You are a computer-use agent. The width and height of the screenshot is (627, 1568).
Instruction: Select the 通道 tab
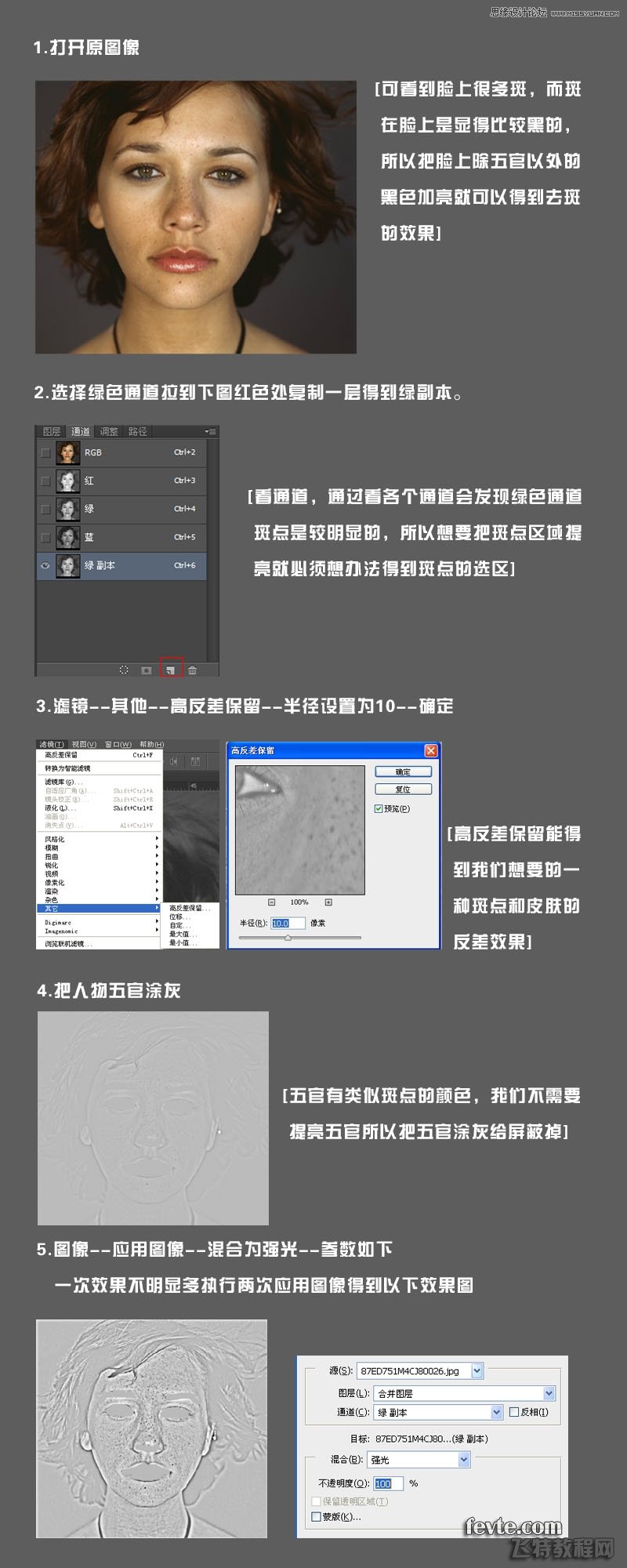[x=81, y=431]
